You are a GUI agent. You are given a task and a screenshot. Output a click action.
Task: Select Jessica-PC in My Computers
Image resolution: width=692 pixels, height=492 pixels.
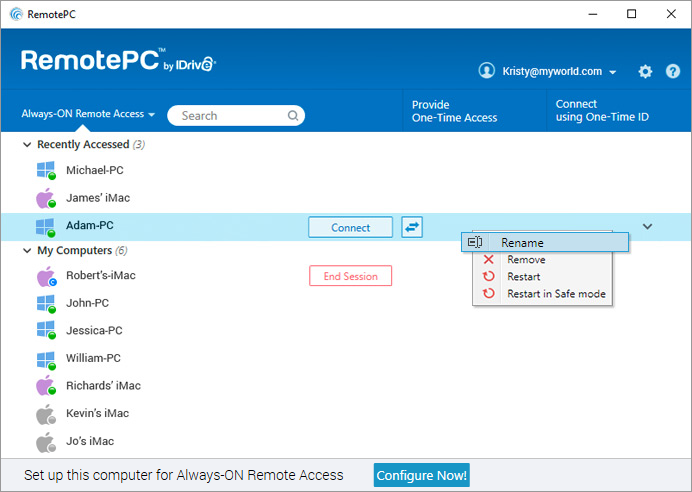point(94,331)
